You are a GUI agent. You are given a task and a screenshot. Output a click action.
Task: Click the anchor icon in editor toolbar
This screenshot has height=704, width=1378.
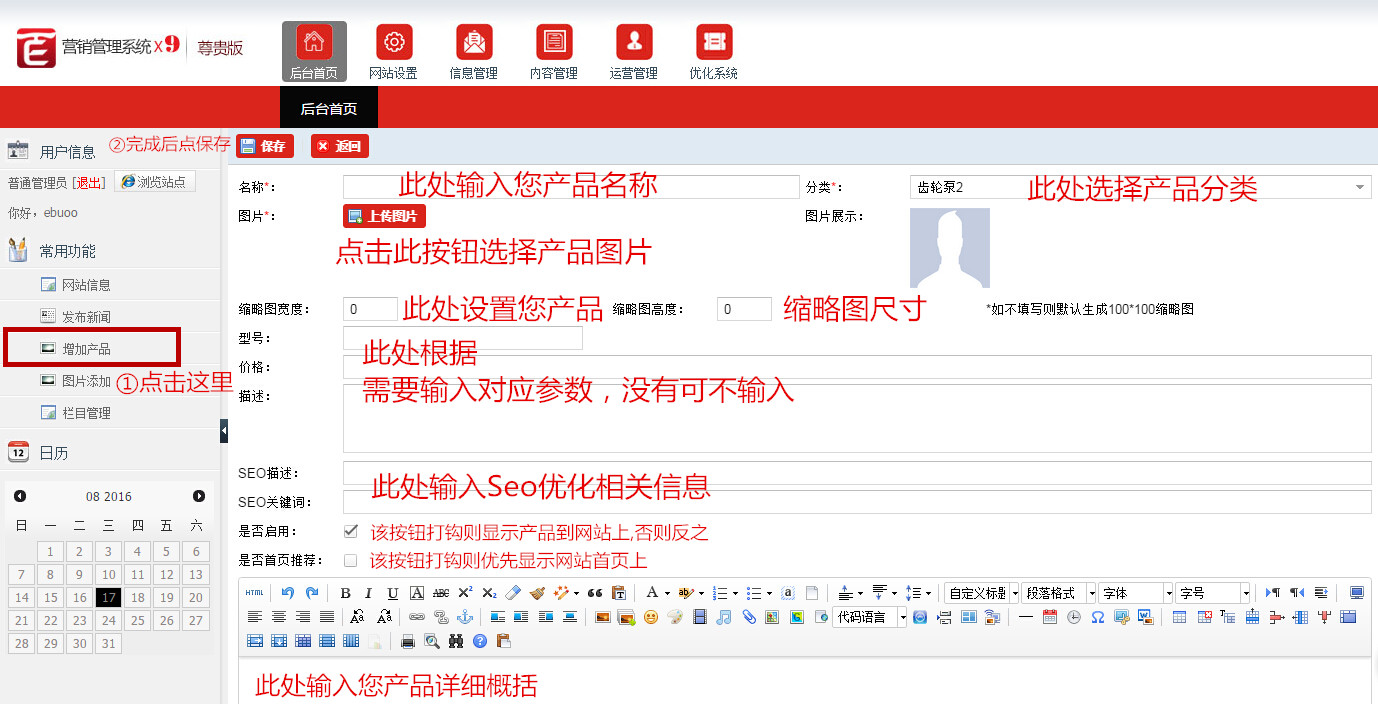pos(463,617)
